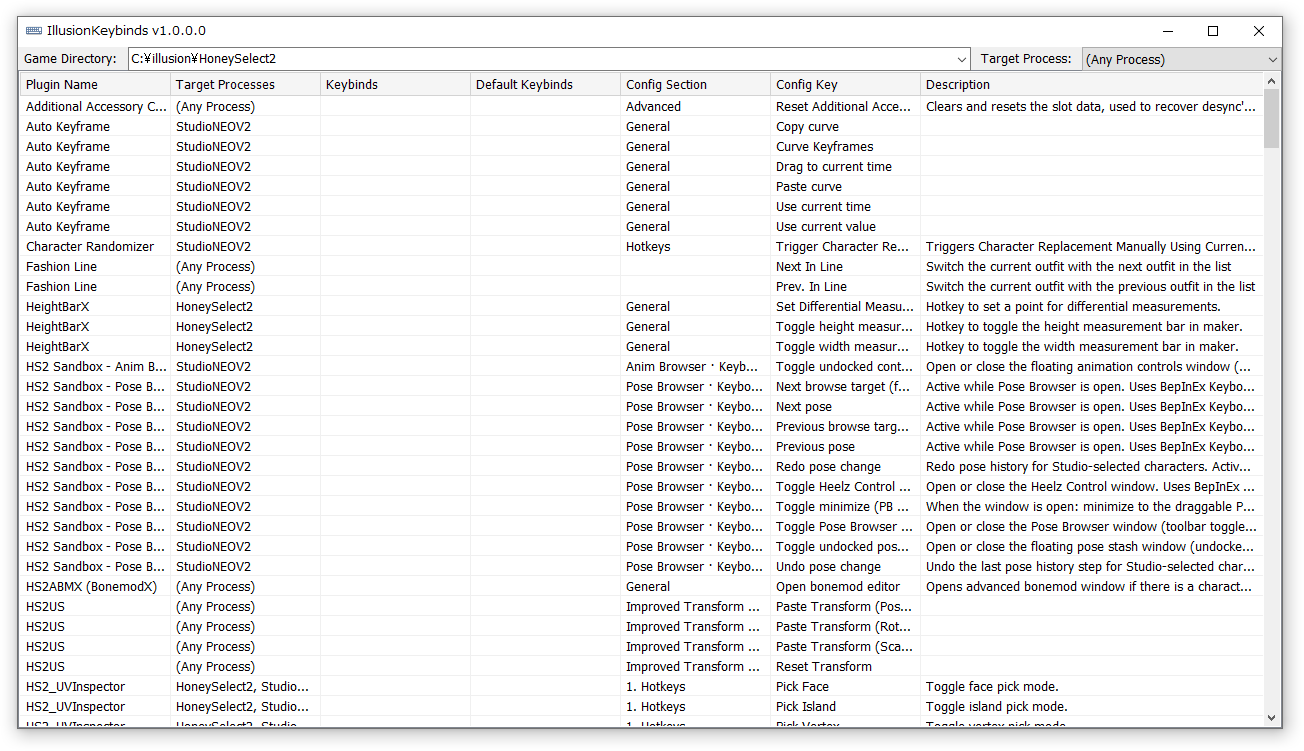The image size is (1304, 751).
Task: Select the 'Character Randomizer' plugin cell
Action: click(96, 247)
